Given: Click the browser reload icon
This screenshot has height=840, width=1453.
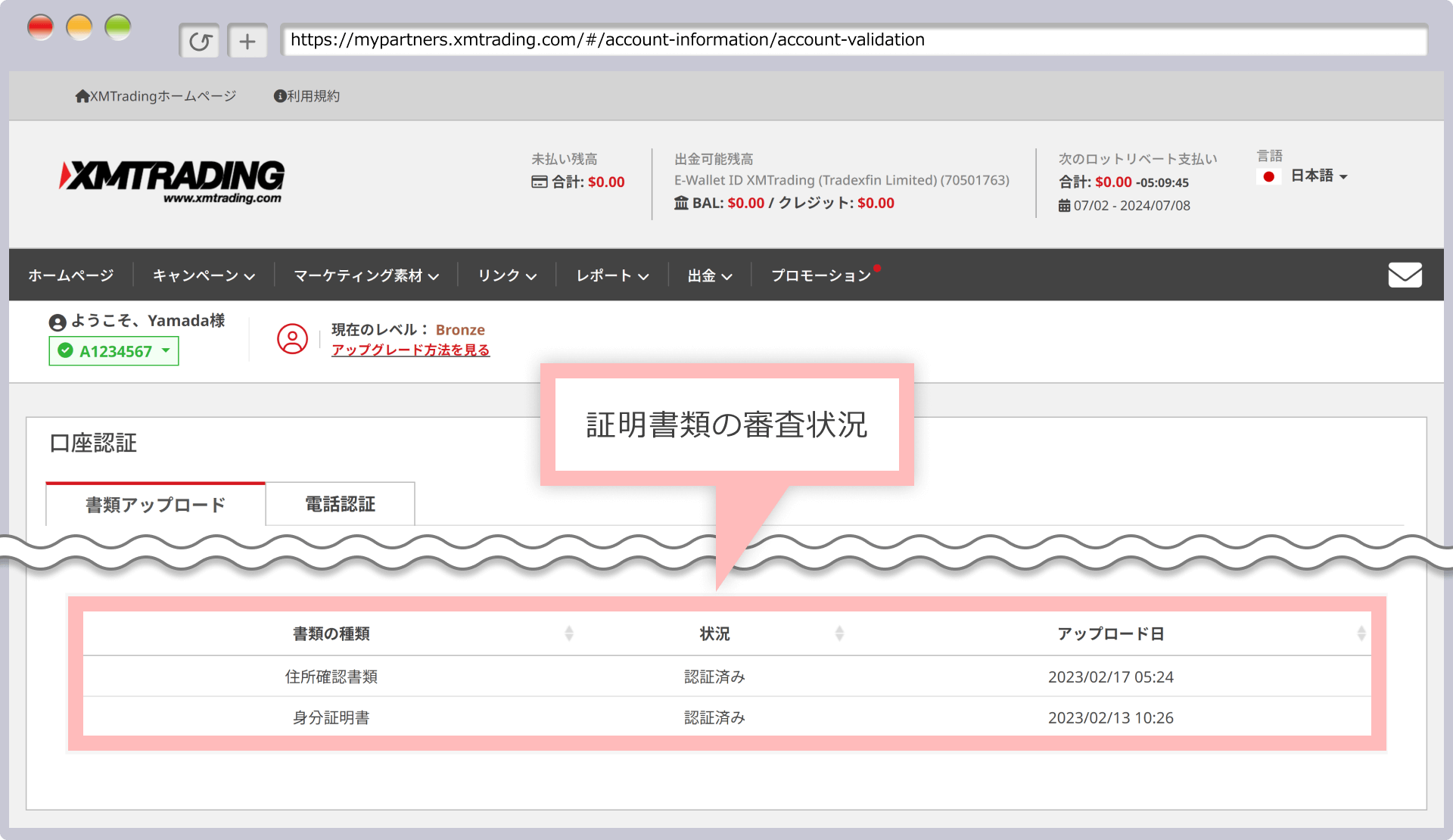Looking at the screenshot, I should click(200, 41).
